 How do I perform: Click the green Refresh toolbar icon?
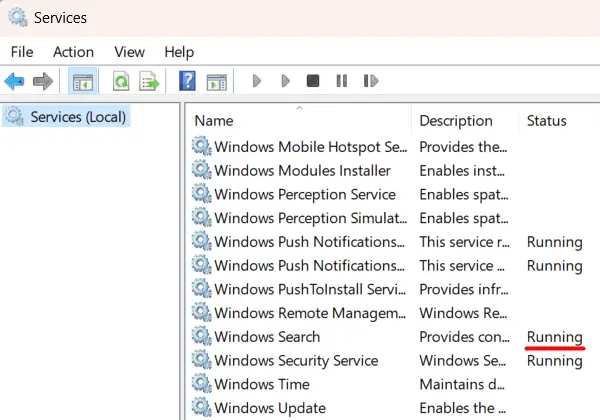pyautogui.click(x=121, y=81)
